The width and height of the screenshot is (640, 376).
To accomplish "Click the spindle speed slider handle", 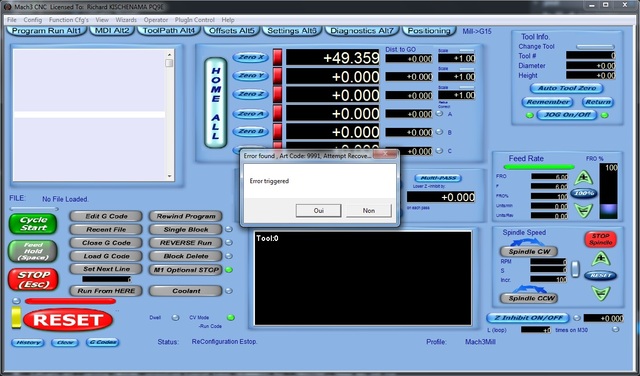I will 575,269.
